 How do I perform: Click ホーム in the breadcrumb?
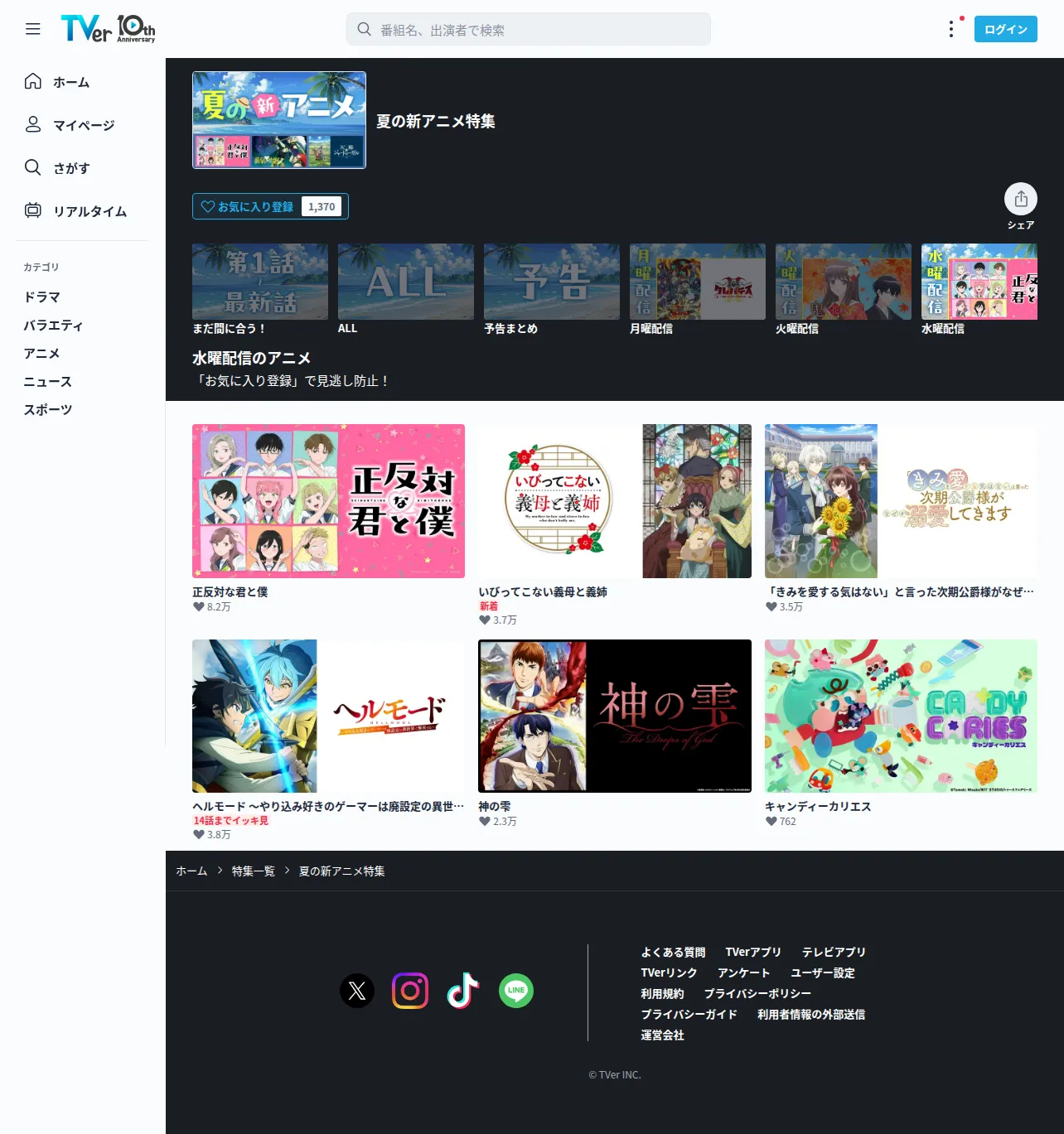pyautogui.click(x=191, y=871)
